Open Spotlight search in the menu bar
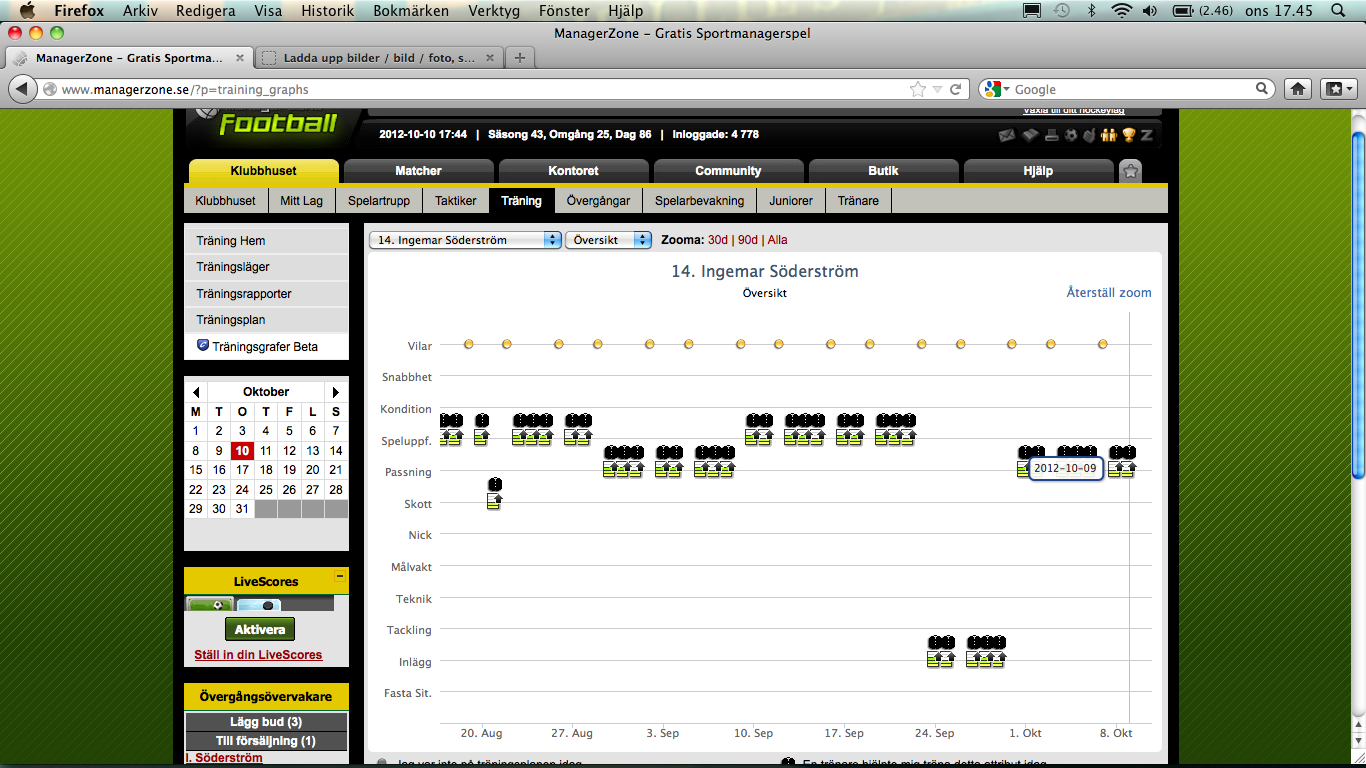This screenshot has width=1366, height=768. coord(1338,11)
